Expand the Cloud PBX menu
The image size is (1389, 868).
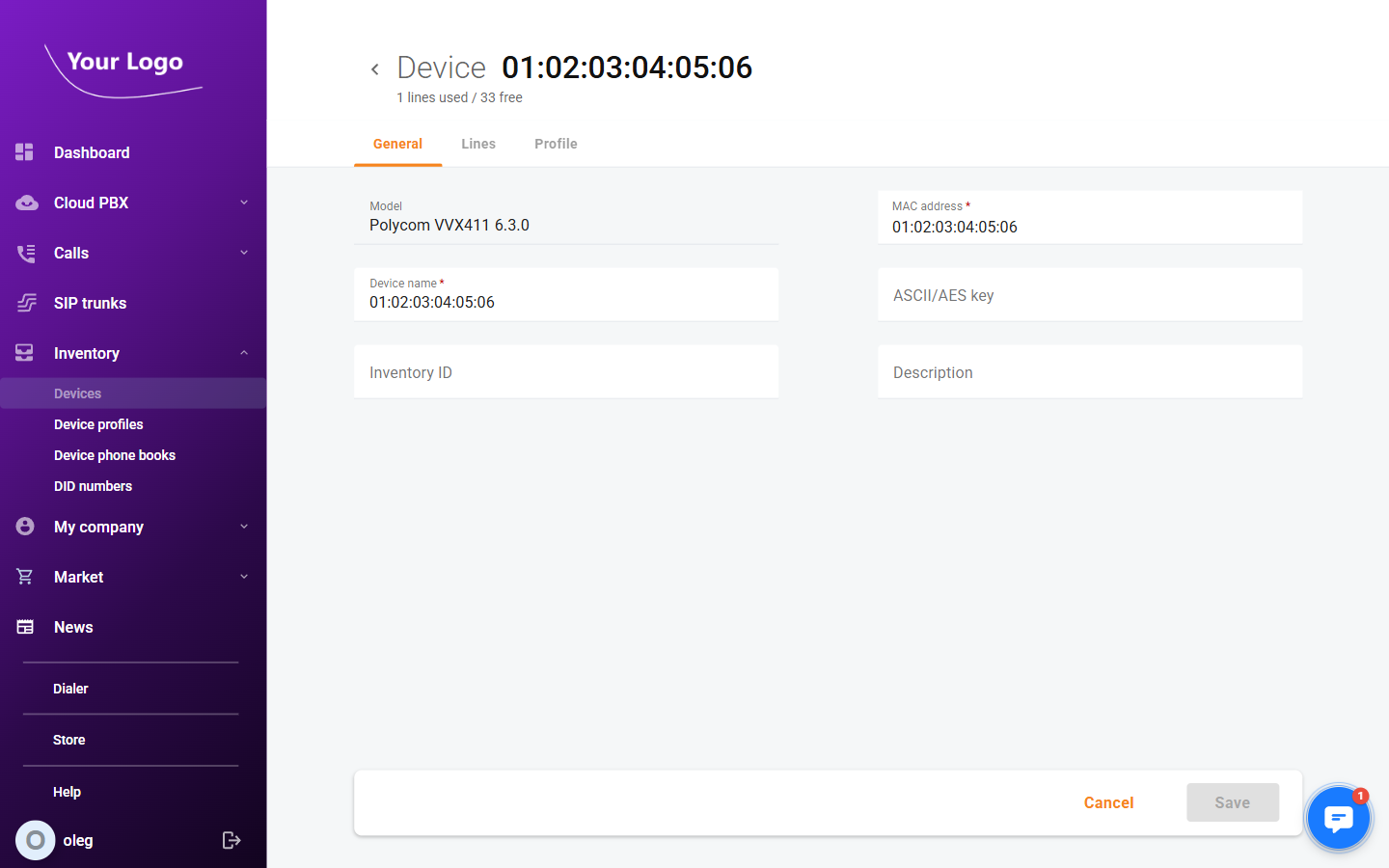coord(244,203)
